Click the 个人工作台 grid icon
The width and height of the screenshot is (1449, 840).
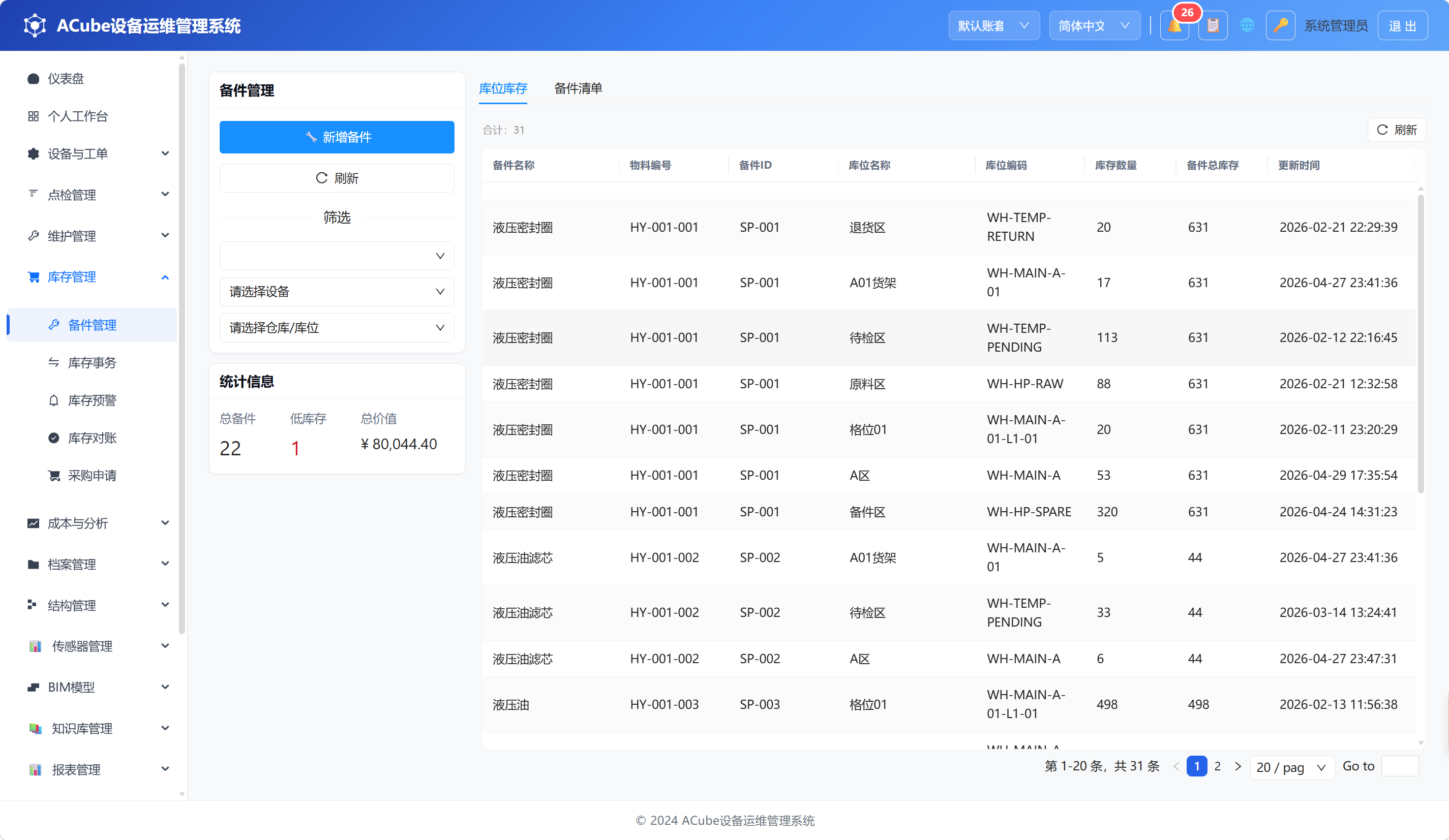pos(34,116)
